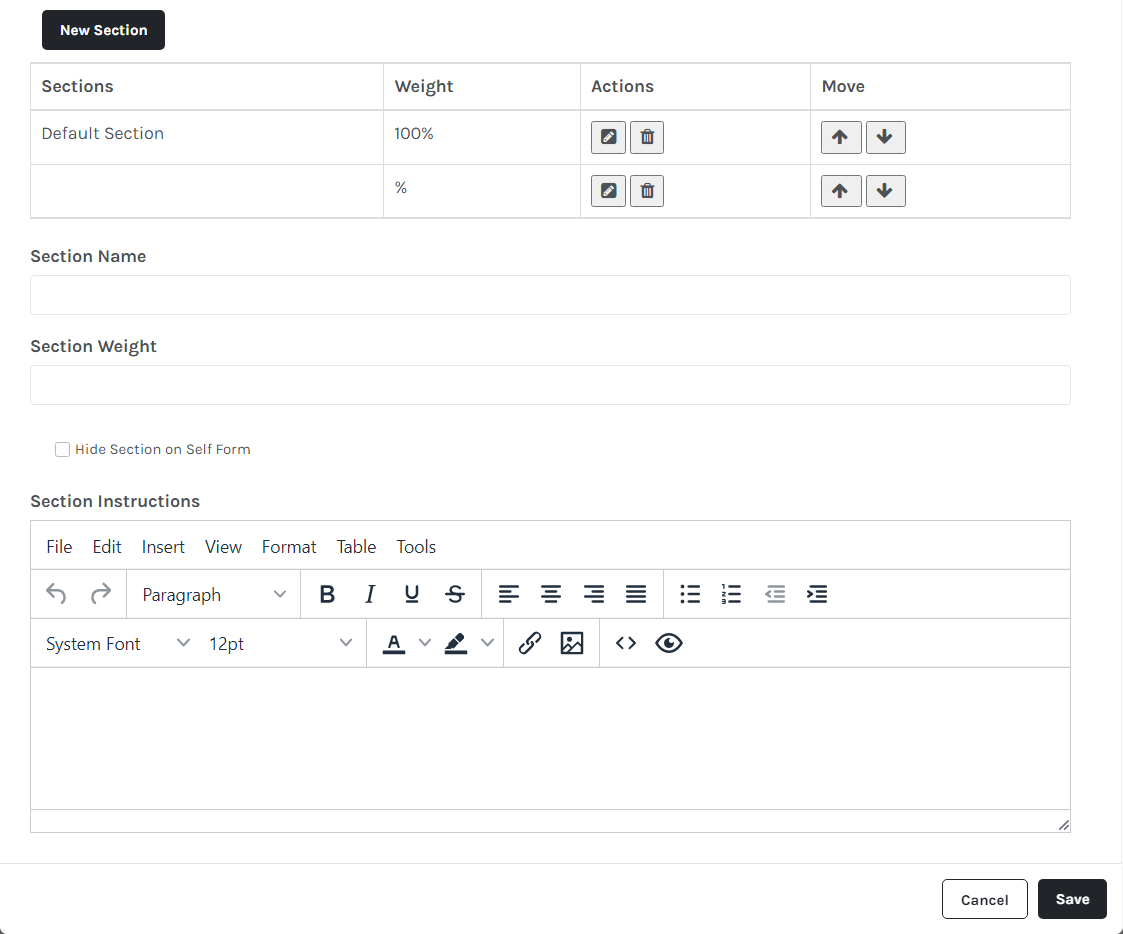This screenshot has height=934, width=1123.
Task: Open the 12pt font size dropdown
Action: pos(281,643)
